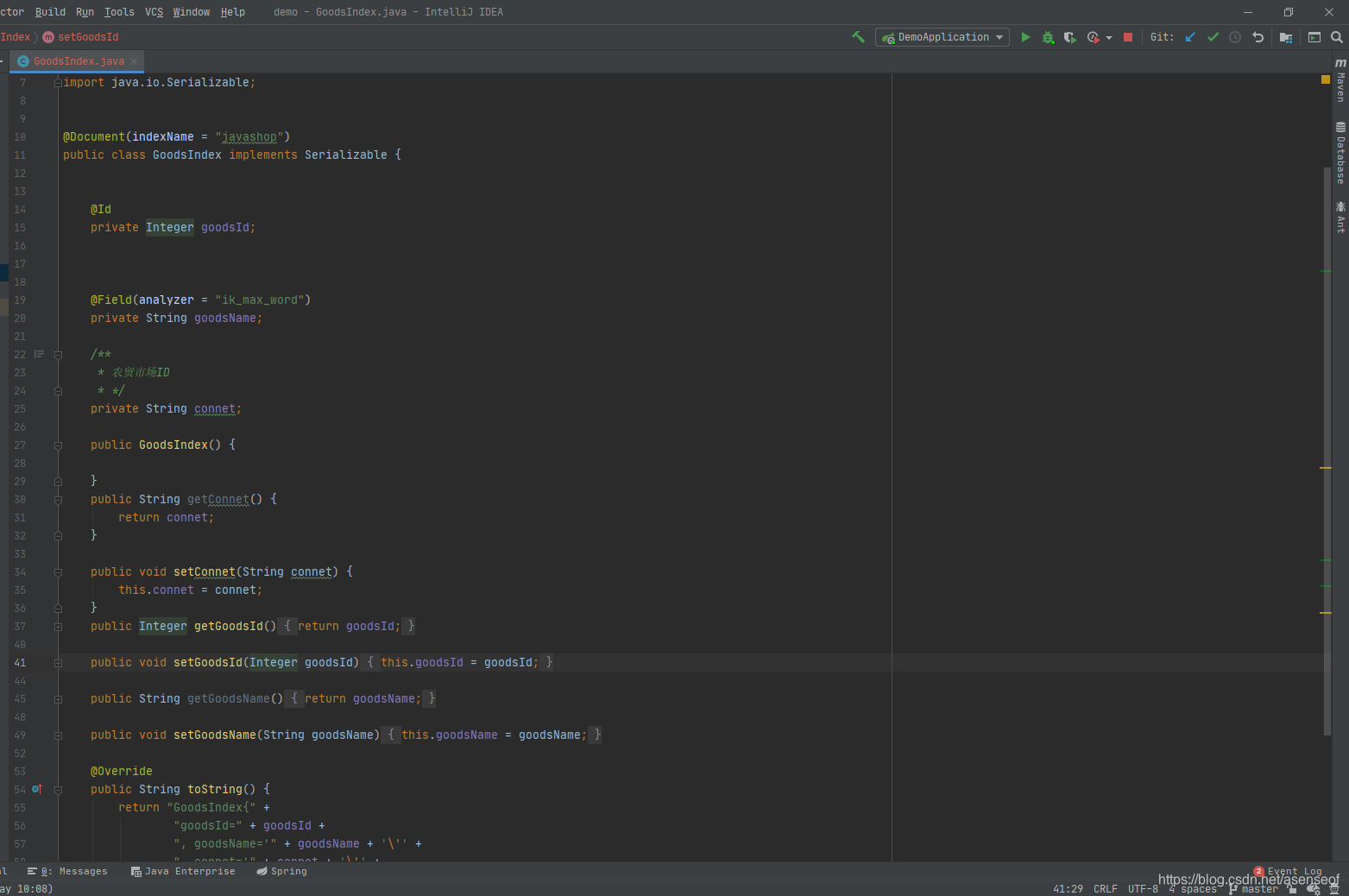Update project with the blue Git arrow

(x=1190, y=37)
